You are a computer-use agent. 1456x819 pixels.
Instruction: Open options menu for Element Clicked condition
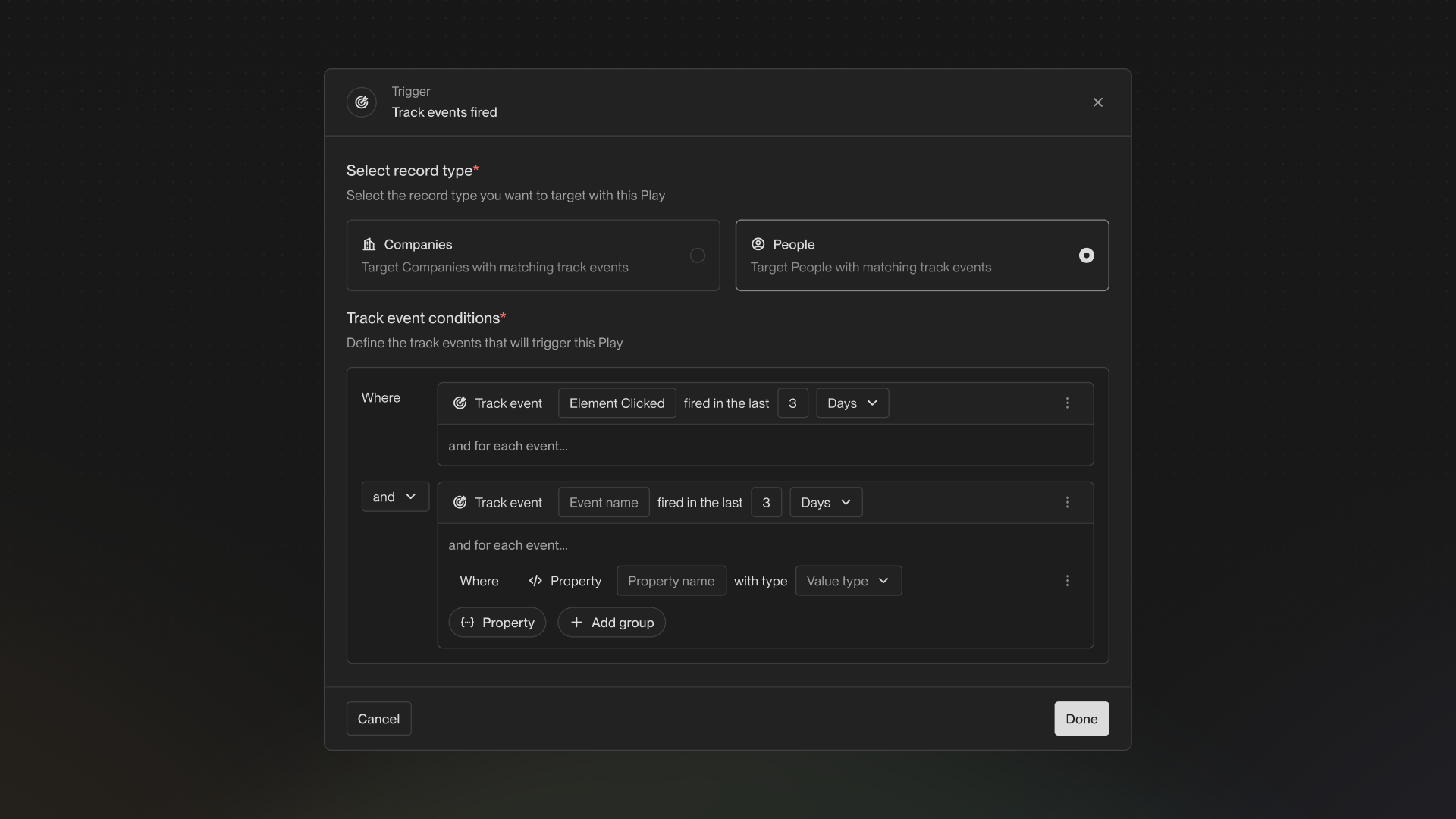pos(1067,403)
